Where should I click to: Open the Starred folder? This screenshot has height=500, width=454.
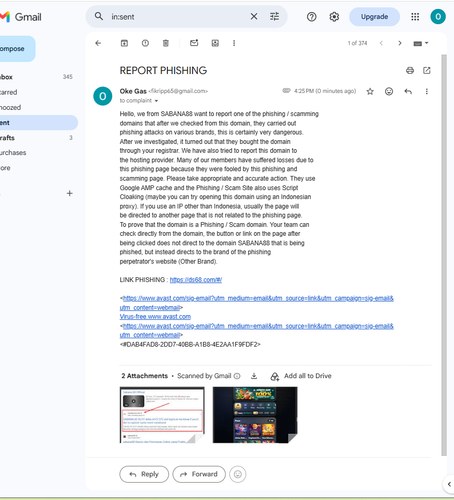(38, 92)
